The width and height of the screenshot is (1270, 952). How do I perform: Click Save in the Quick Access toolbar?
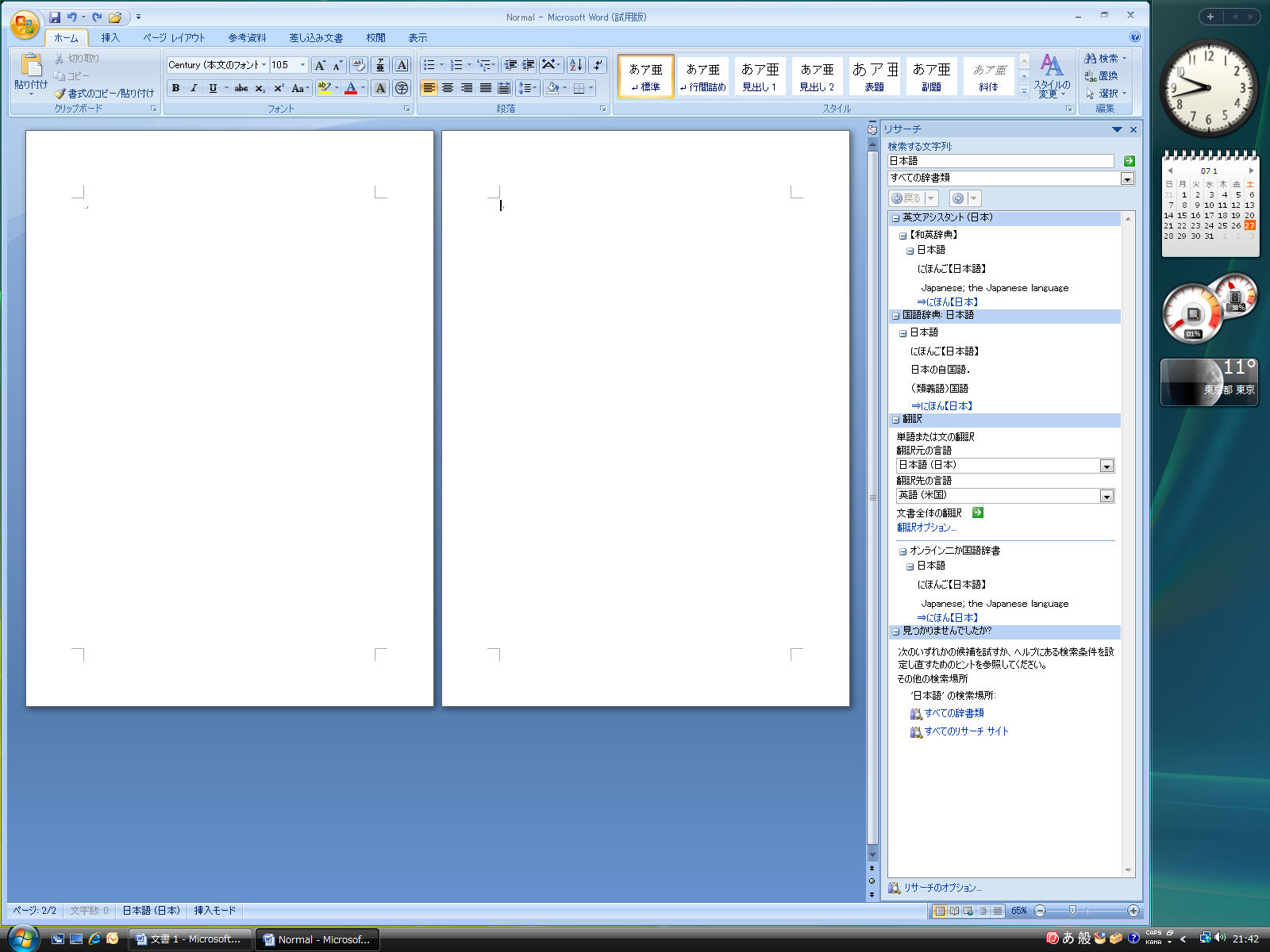pos(54,17)
